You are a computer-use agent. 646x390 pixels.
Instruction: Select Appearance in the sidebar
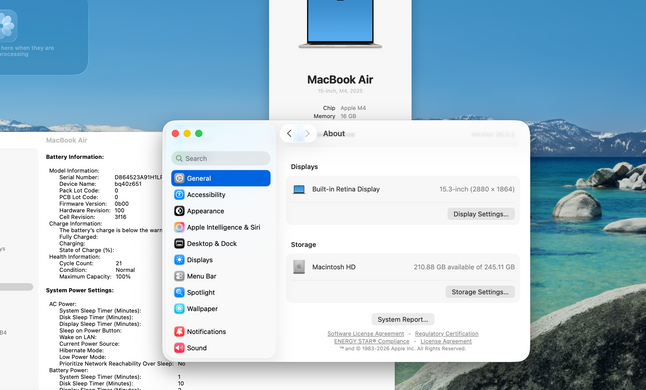tap(221, 211)
